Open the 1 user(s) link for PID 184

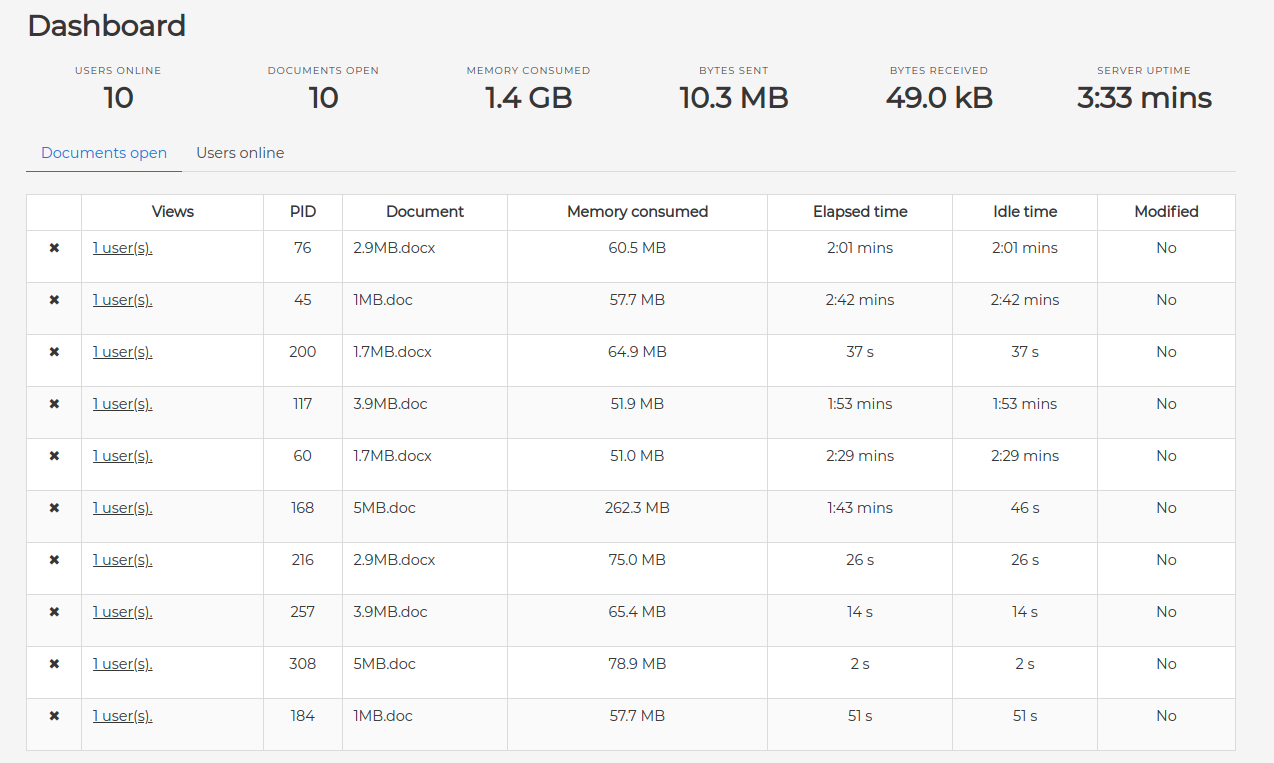(x=122, y=716)
